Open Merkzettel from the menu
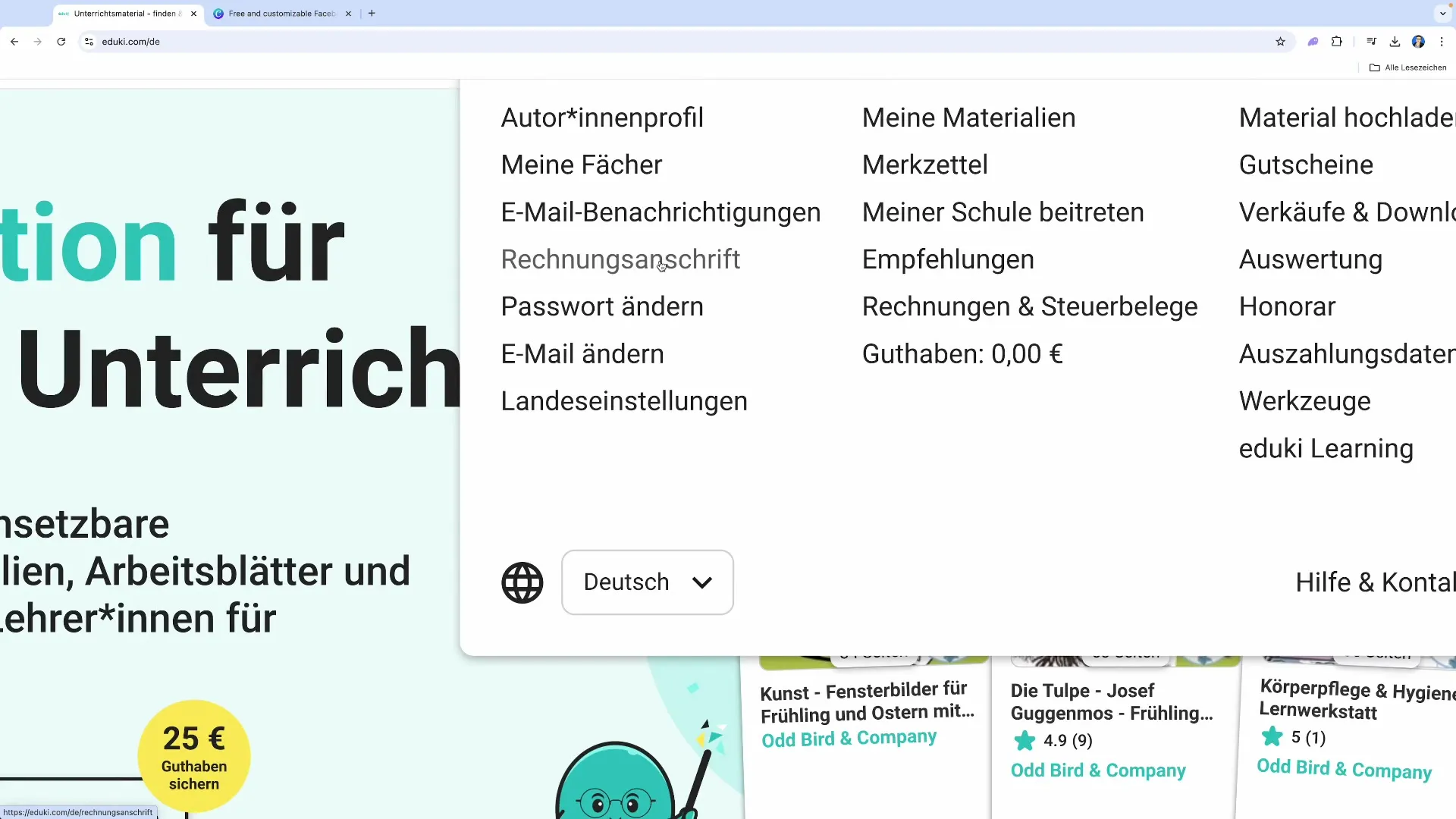This screenshot has width=1456, height=819. coord(924,165)
